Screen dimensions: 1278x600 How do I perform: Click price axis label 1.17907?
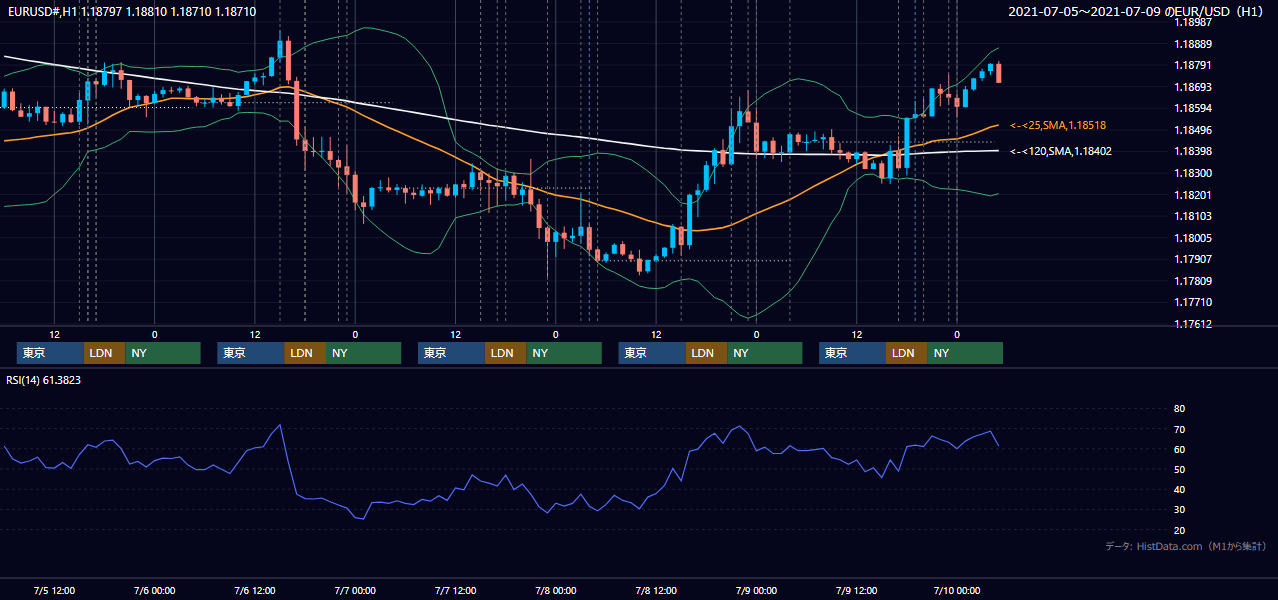[1193, 259]
